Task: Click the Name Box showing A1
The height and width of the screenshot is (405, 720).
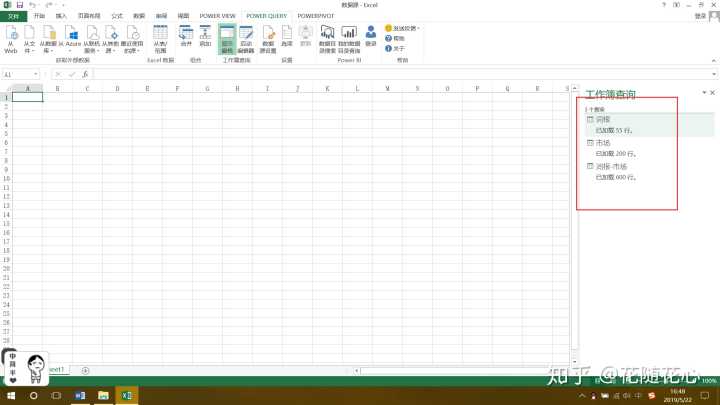Action: point(18,74)
